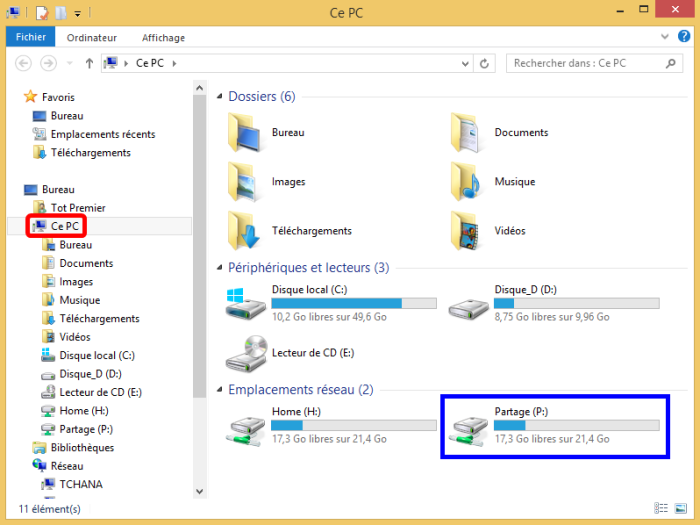The height and width of the screenshot is (525, 700).
Task: Select Disque local (C:) drive icon
Action: coord(246,304)
